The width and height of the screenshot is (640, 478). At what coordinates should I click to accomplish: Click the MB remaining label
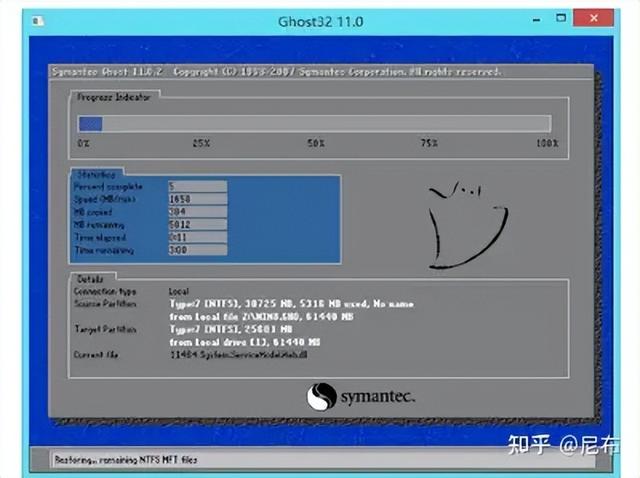click(x=99, y=225)
